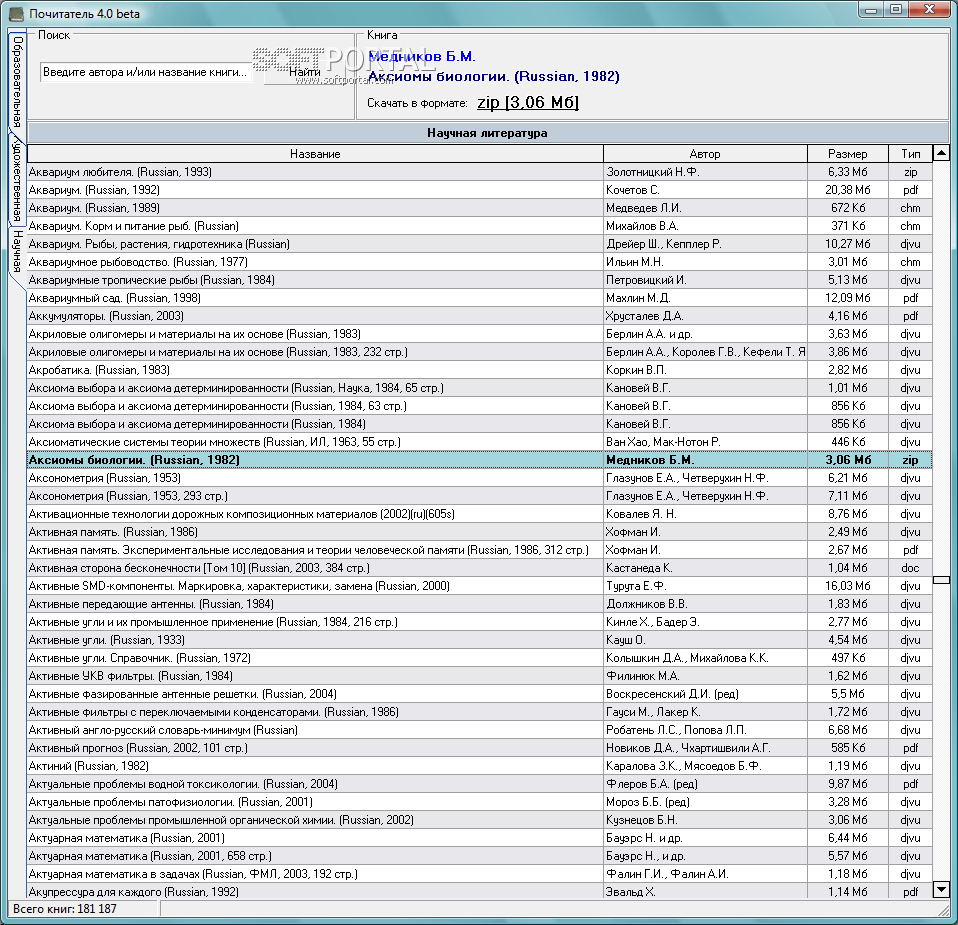
Task: Sort by the Название column header
Action: pyautogui.click(x=315, y=154)
